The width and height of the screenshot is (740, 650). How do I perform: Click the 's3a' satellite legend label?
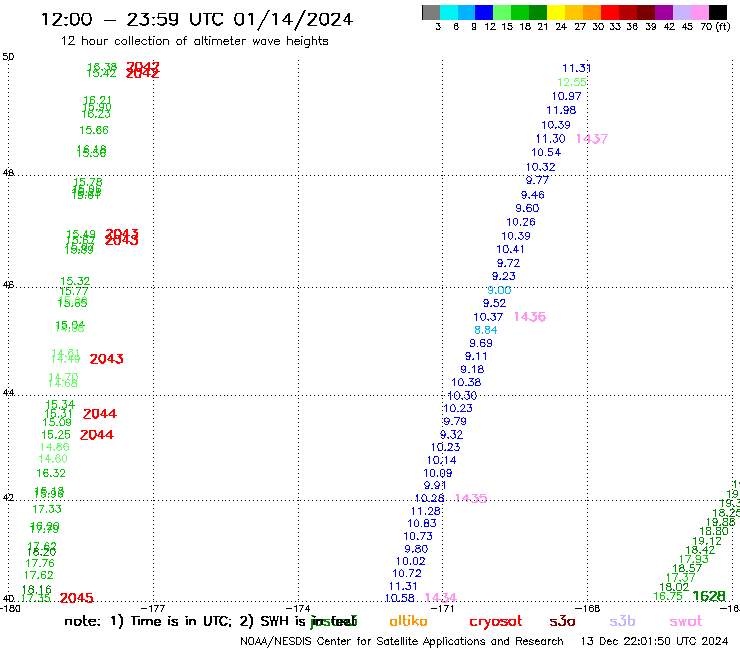562,621
